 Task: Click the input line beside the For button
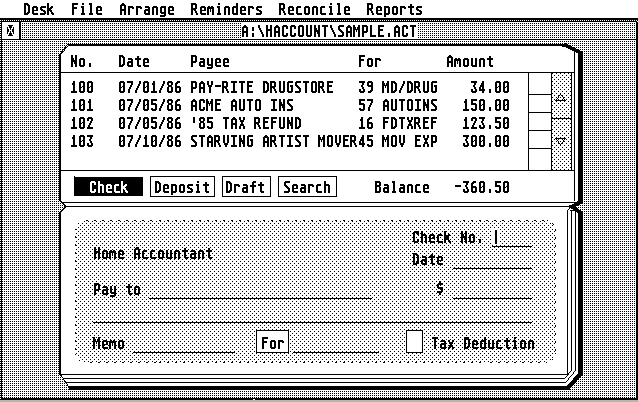point(336,344)
